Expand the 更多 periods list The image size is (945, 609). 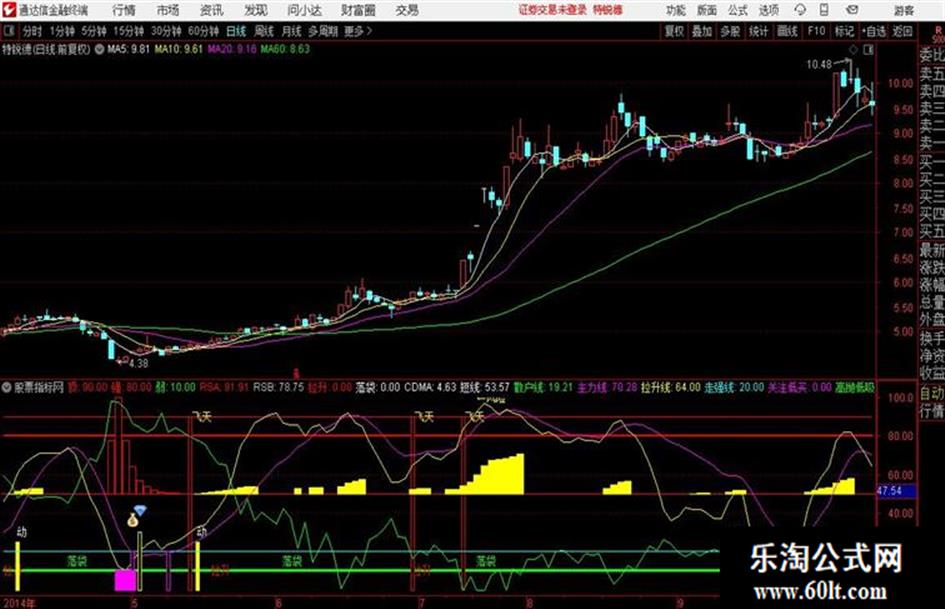click(358, 31)
